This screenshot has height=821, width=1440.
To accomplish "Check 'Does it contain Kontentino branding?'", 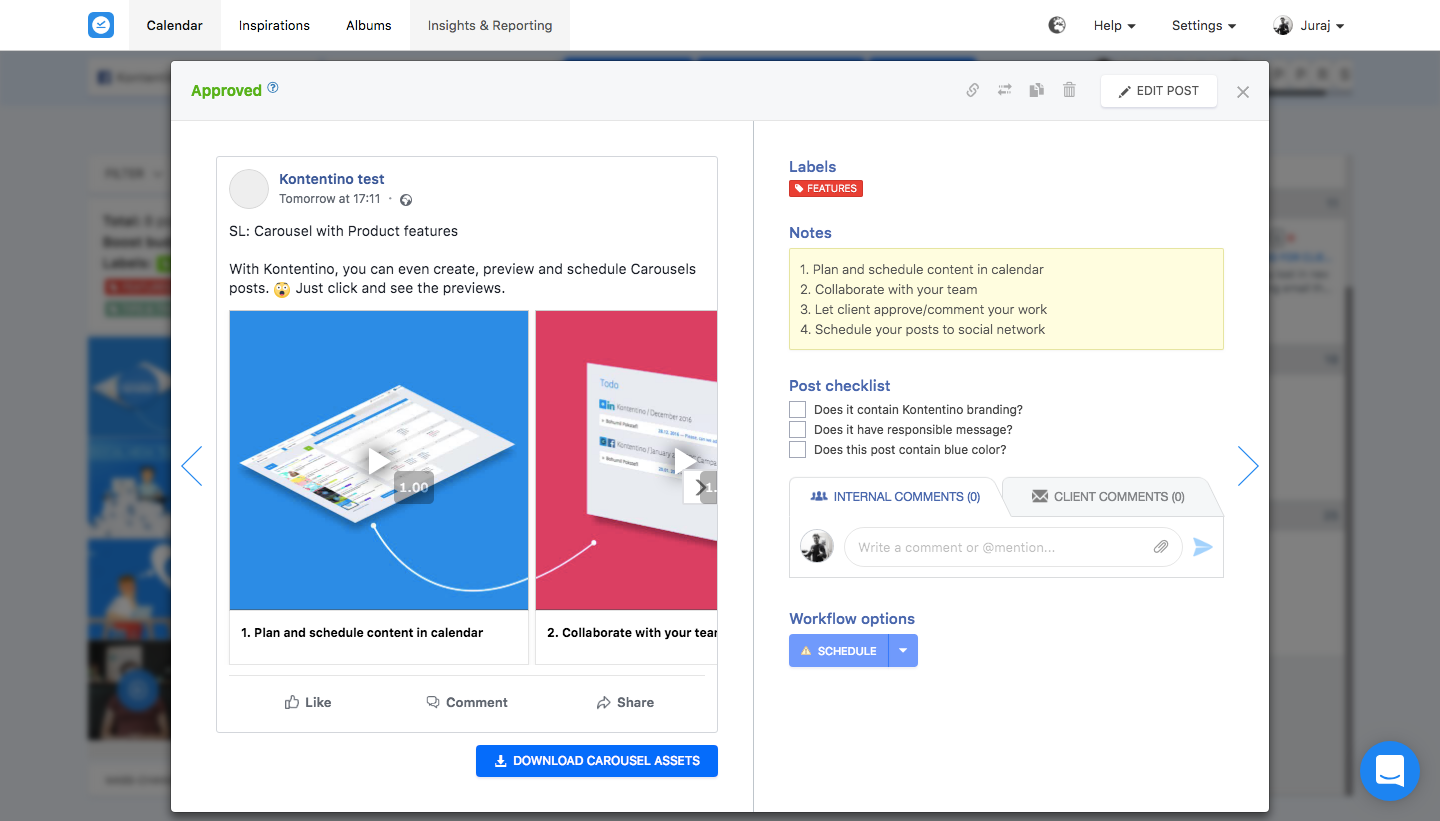I will 797,410.
